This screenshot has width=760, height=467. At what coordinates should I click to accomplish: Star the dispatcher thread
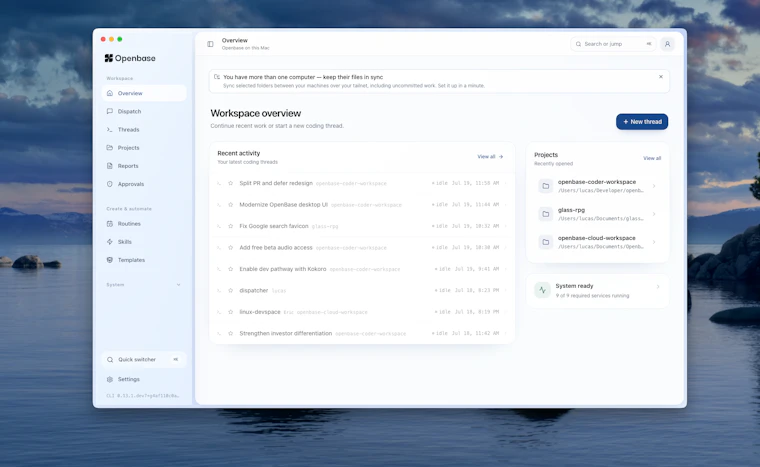pos(231,290)
